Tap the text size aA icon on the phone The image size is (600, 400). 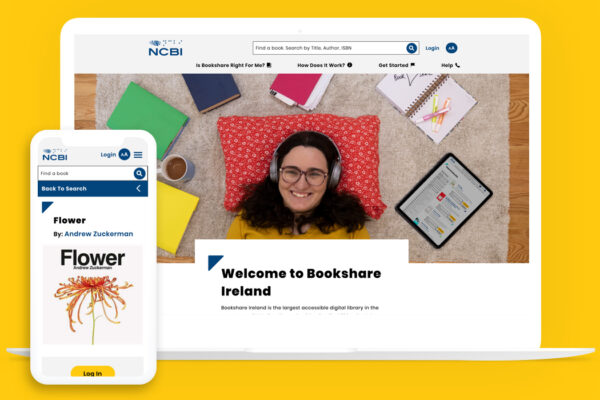[124, 155]
